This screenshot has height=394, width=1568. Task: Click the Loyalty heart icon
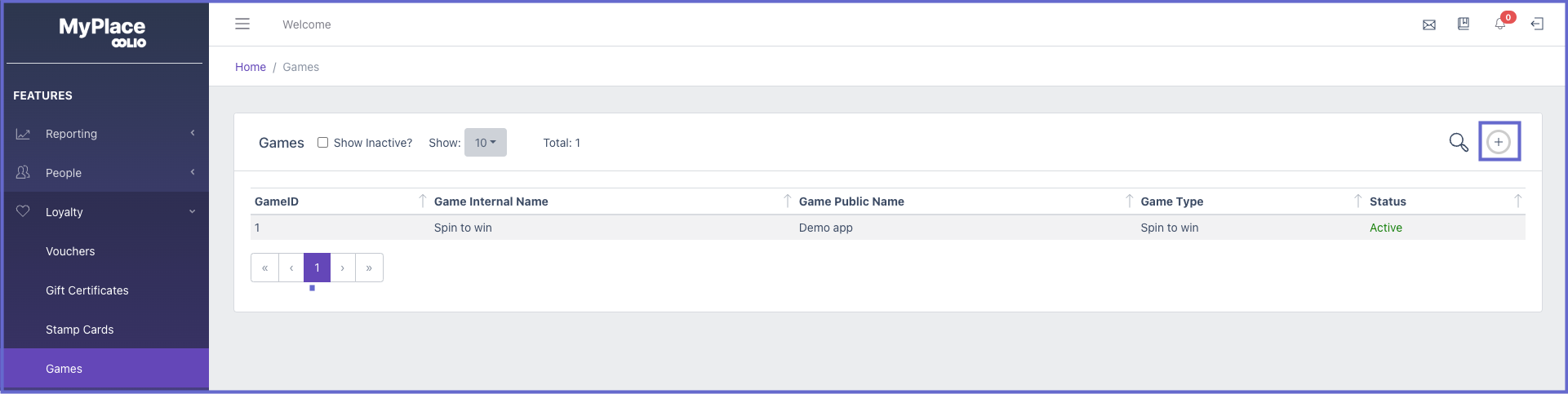click(x=23, y=211)
